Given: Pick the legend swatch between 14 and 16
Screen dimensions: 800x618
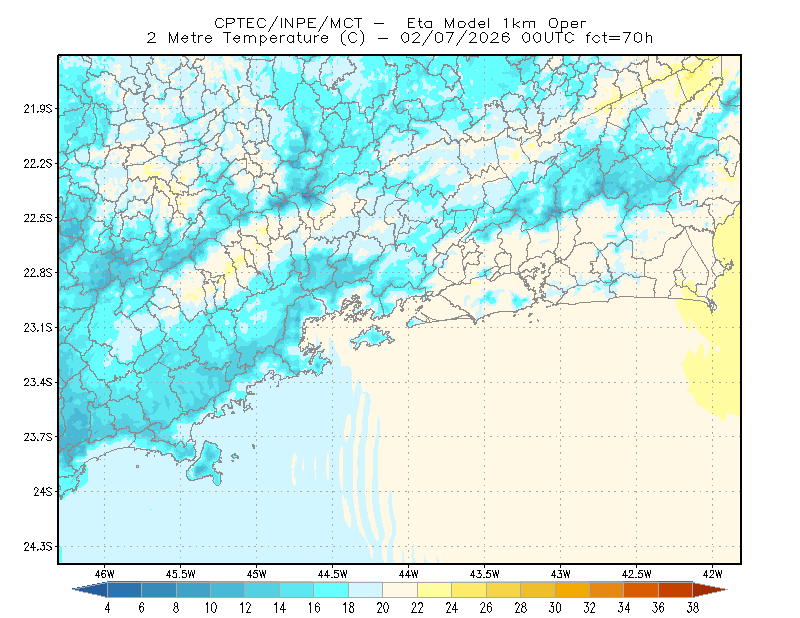Looking at the screenshot, I should [x=297, y=590].
